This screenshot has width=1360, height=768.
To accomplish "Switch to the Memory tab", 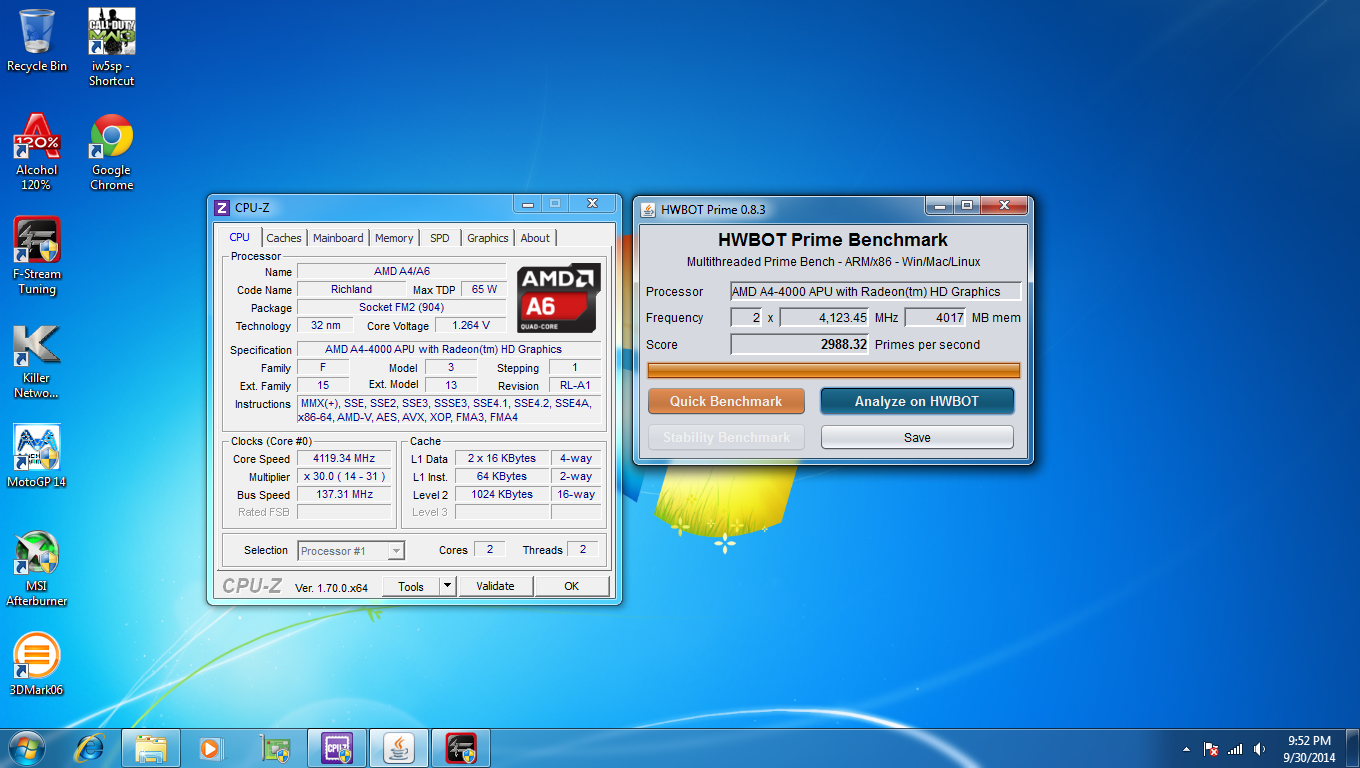I will (x=394, y=238).
